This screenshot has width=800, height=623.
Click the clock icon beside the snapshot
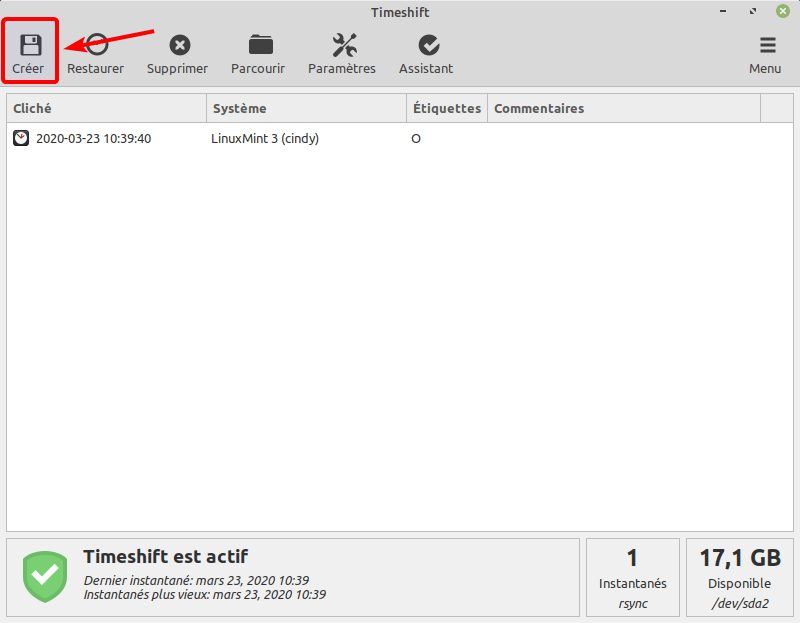tap(21, 139)
